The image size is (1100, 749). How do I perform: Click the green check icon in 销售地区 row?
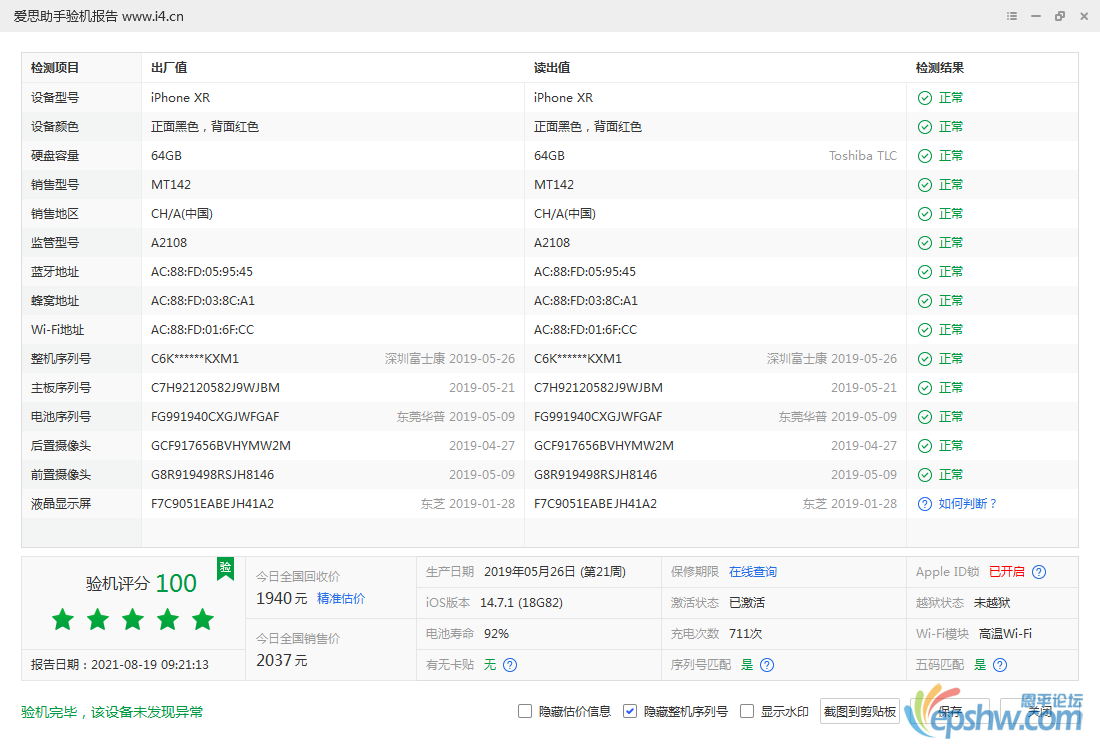925,214
